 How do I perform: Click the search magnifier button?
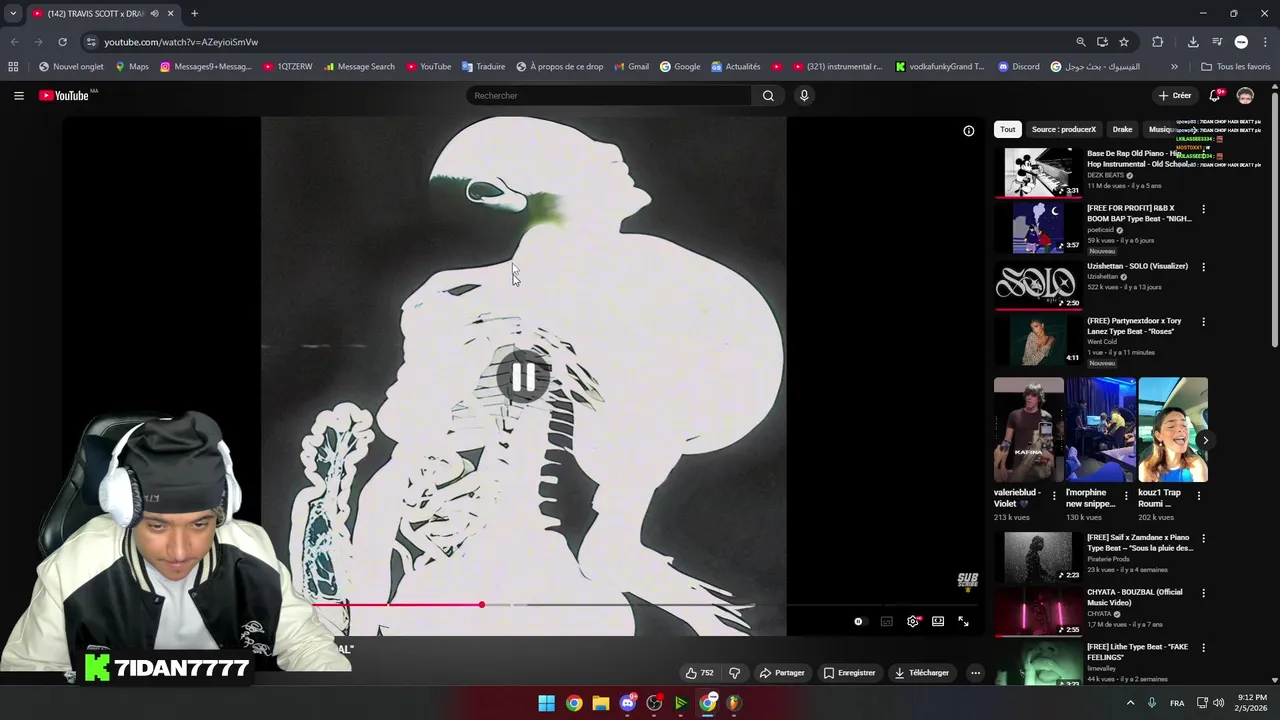[x=768, y=96]
